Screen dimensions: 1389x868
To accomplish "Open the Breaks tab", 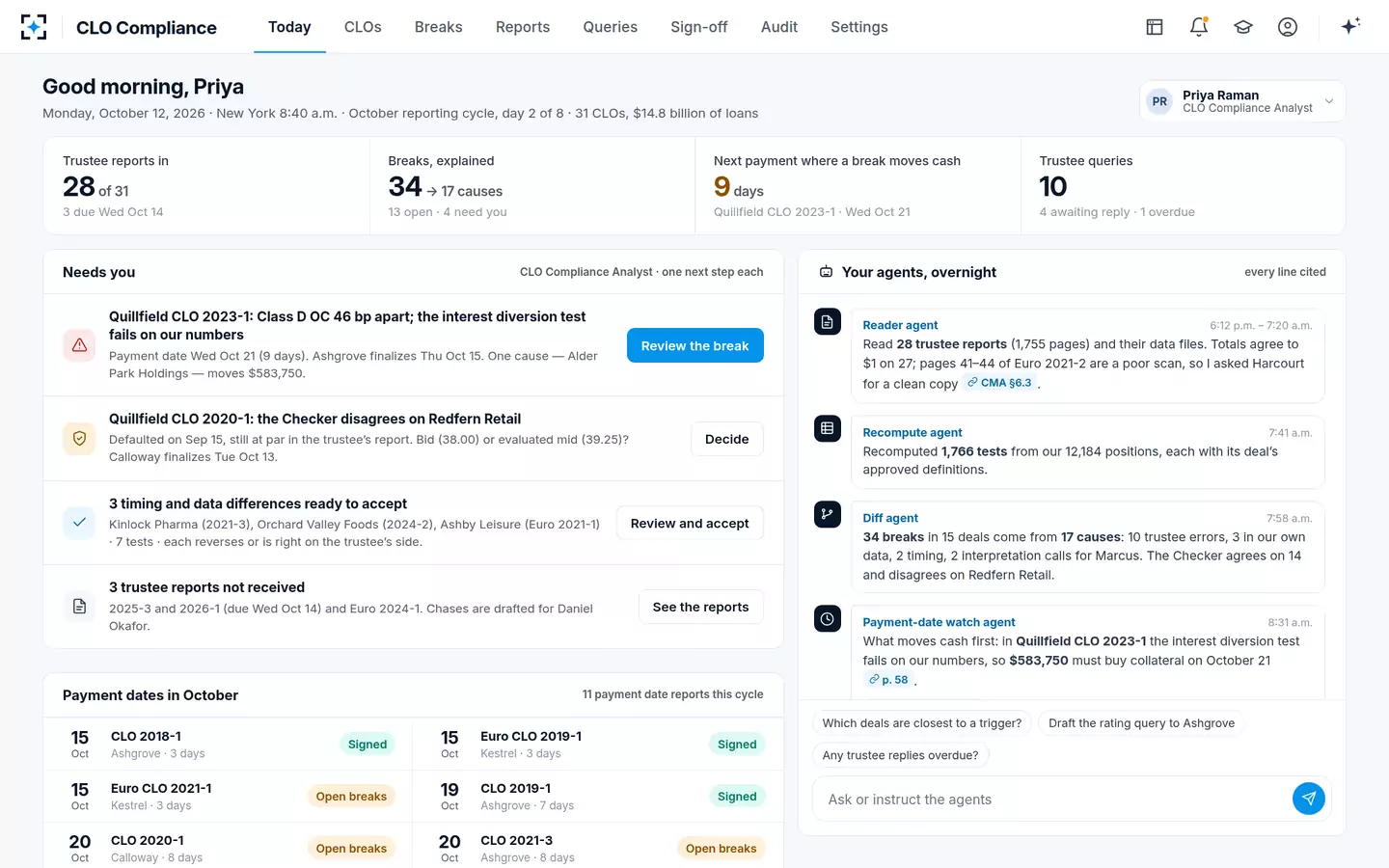I will coord(439,27).
